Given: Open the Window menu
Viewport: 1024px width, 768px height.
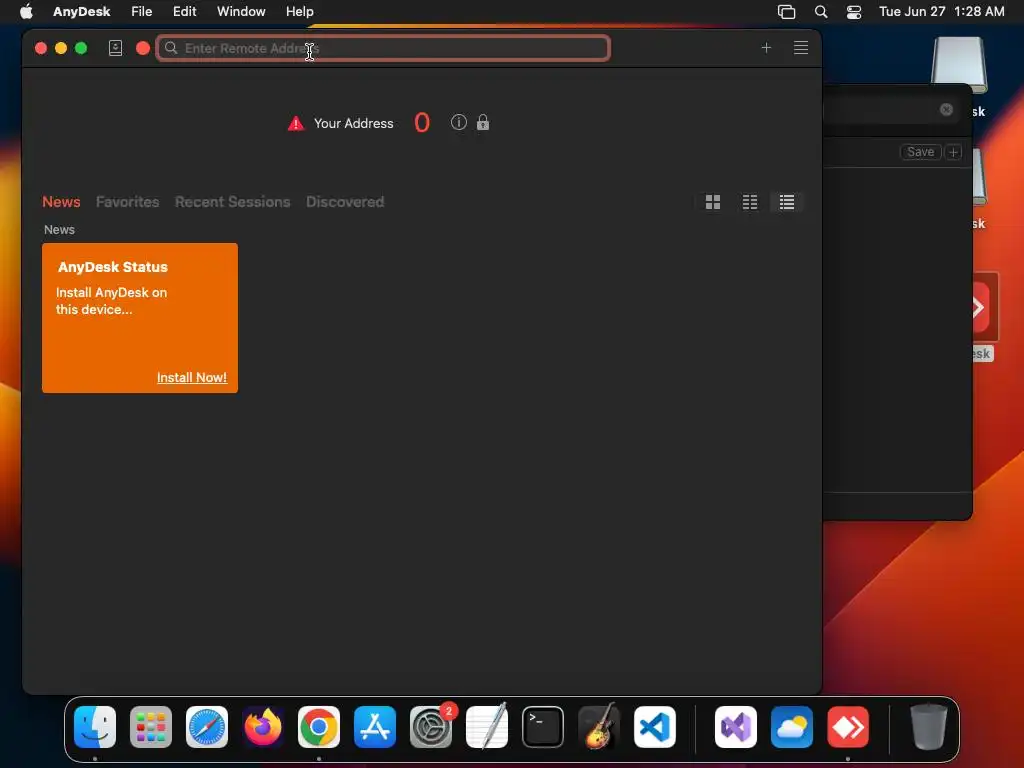Looking at the screenshot, I should [x=241, y=12].
